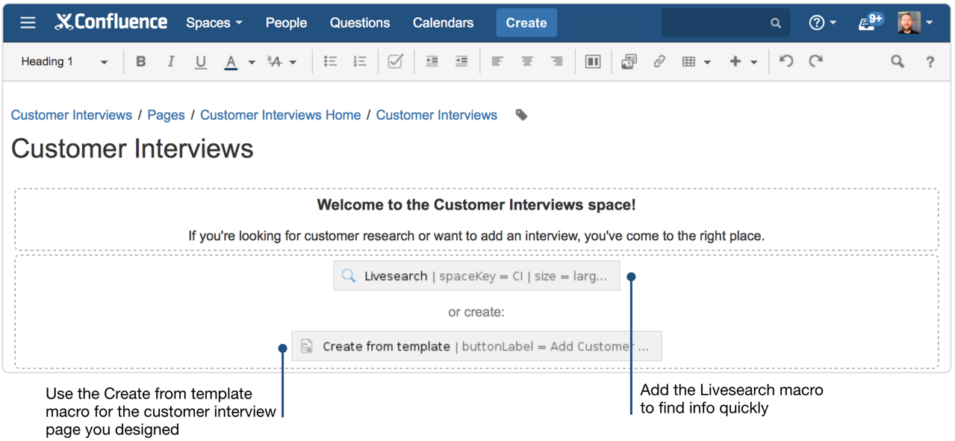The image size is (955, 441).
Task: Toggle italic formatting
Action: (x=171, y=62)
